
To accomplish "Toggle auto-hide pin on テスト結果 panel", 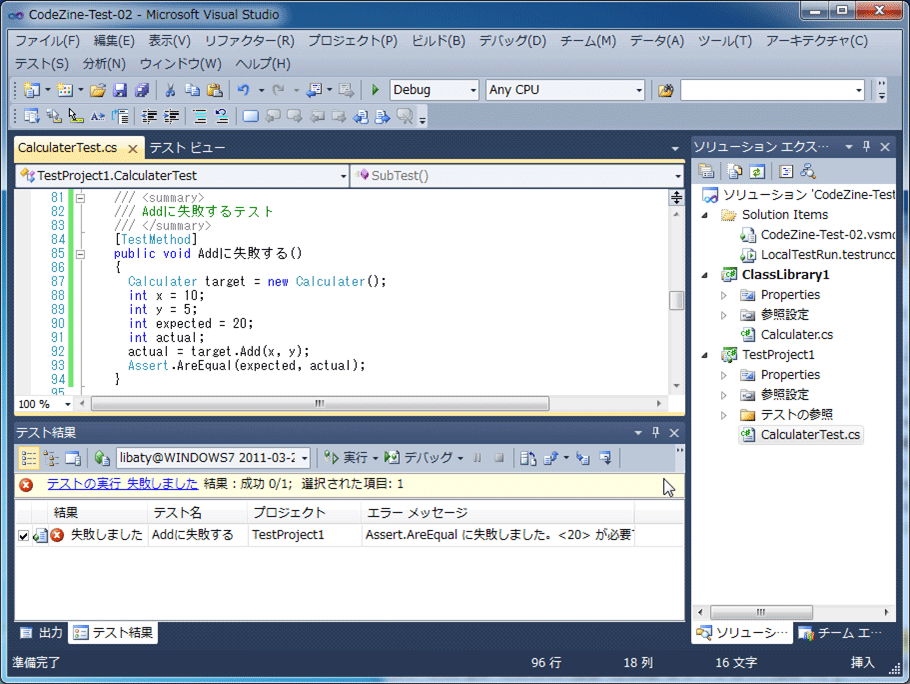I will tap(658, 432).
